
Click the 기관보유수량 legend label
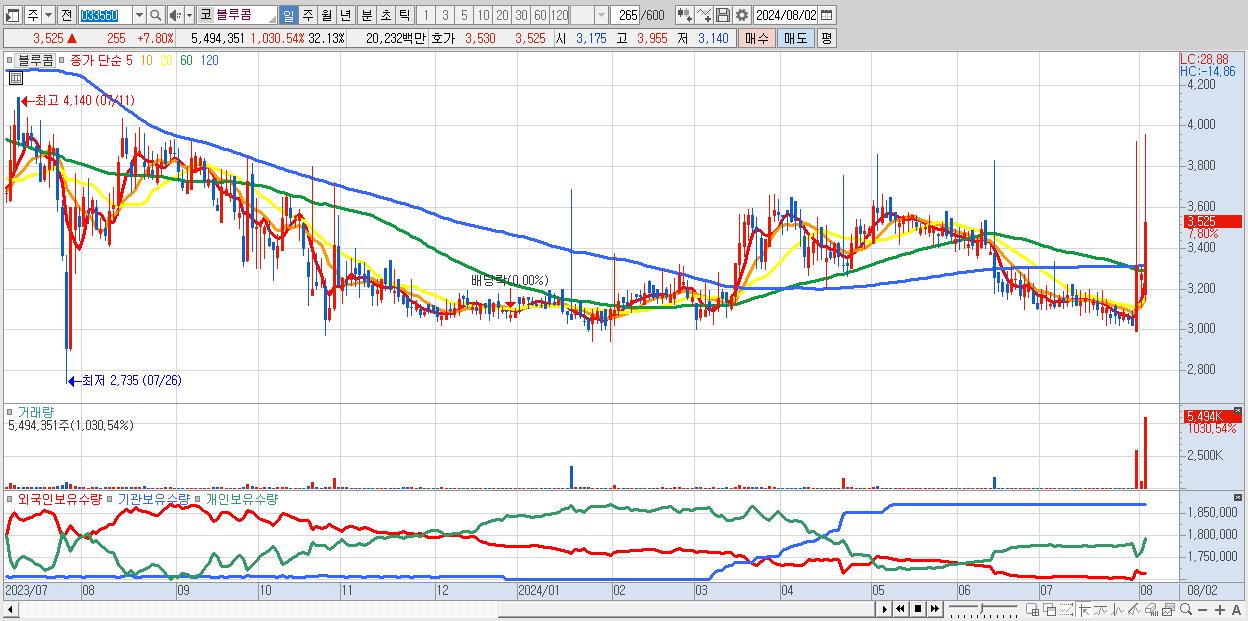[x=154, y=498]
